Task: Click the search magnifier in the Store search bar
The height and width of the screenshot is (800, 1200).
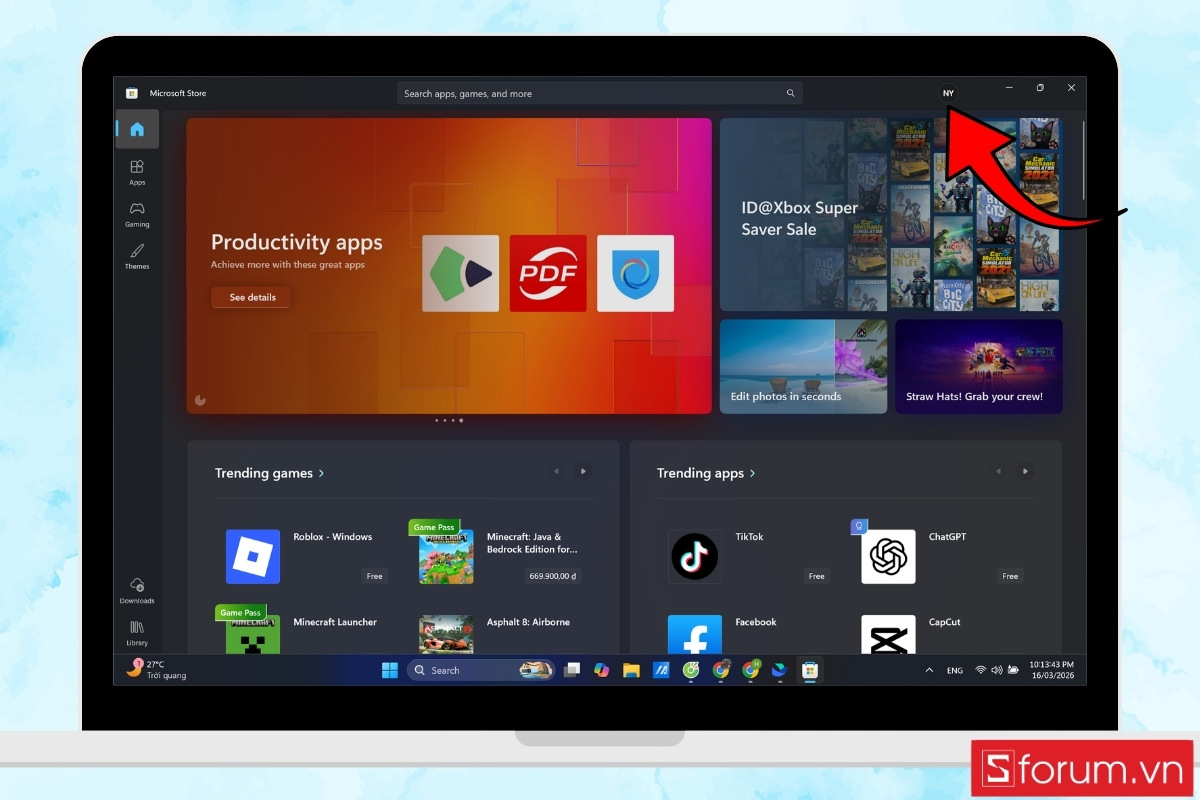Action: tap(790, 93)
